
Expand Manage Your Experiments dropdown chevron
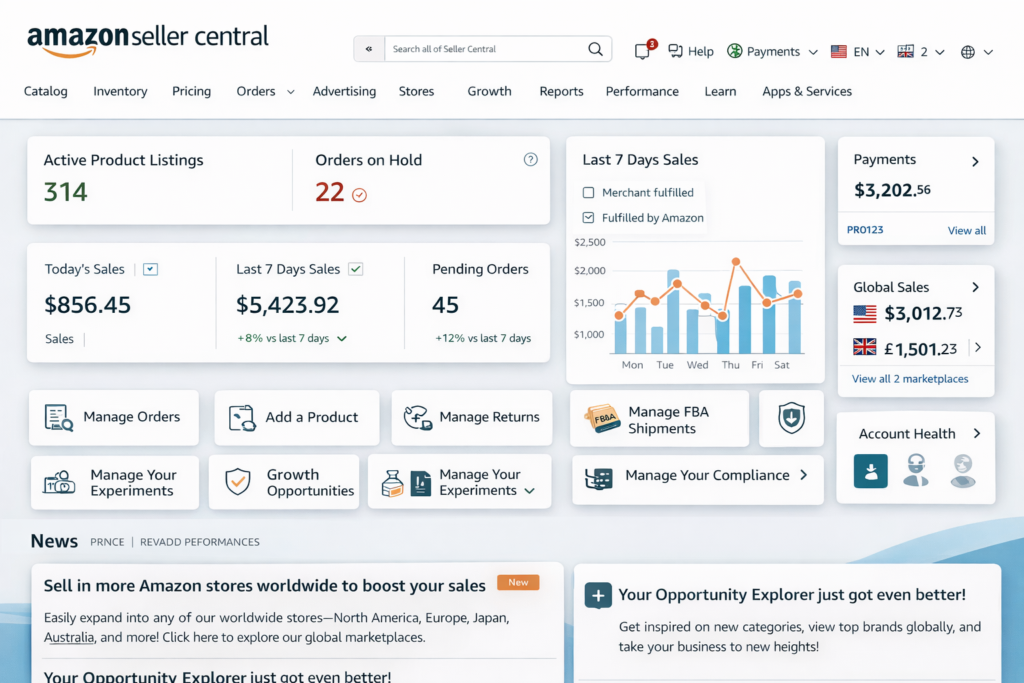click(530, 491)
